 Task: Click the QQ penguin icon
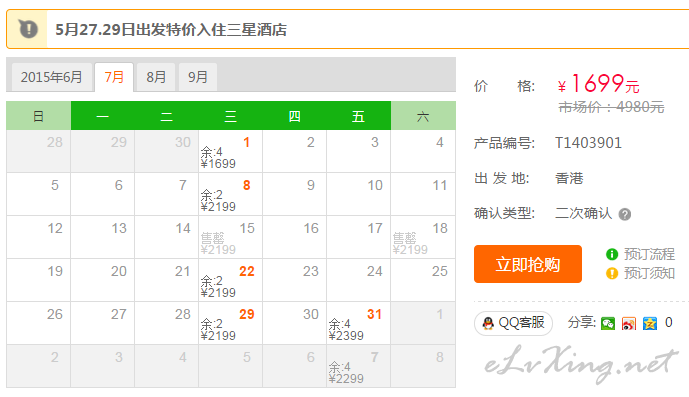(x=488, y=323)
